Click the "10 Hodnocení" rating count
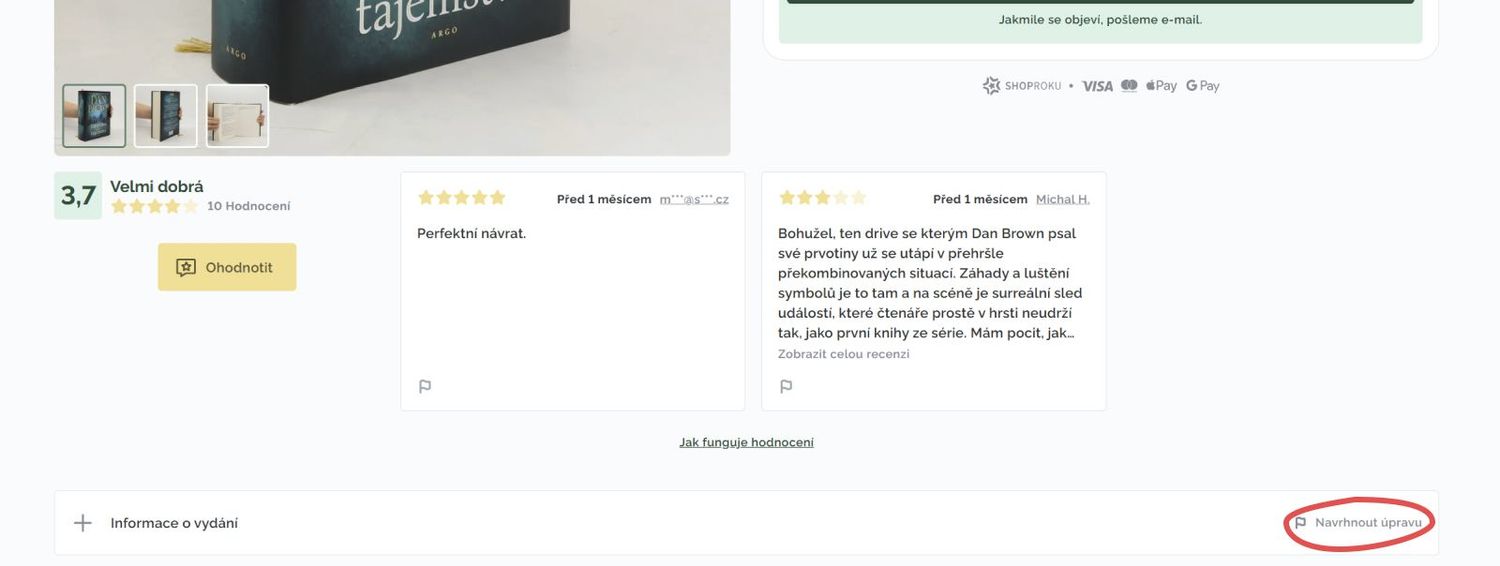This screenshot has height=566, width=1500. [248, 206]
